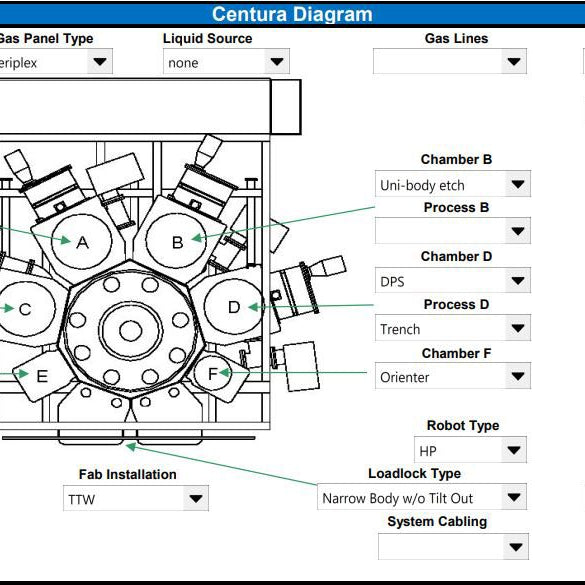Screen dimensions: 585x585
Task: Click the 'Fab Installation' label
Action: point(128,474)
